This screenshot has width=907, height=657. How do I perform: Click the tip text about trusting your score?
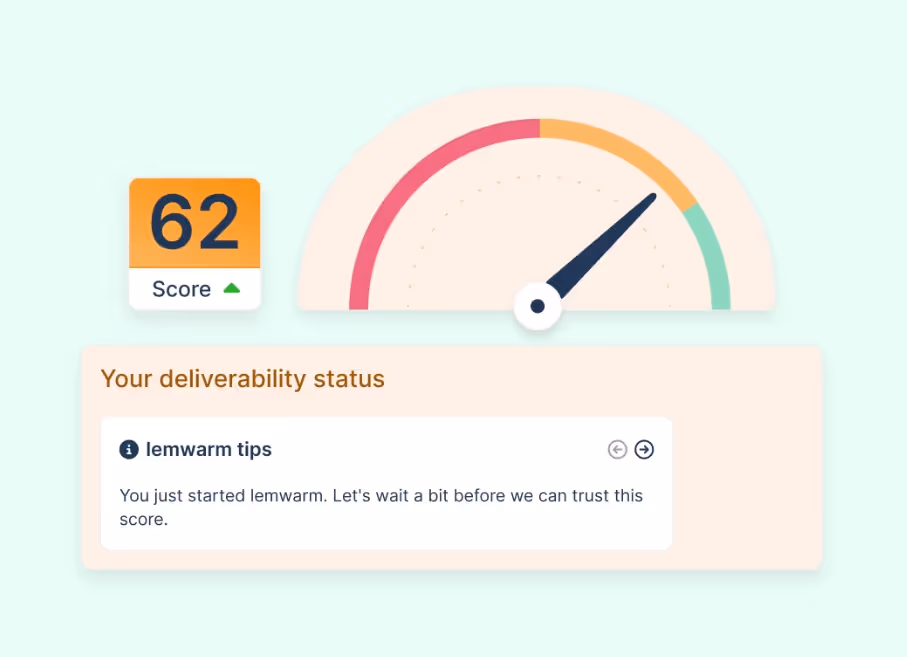click(380, 507)
